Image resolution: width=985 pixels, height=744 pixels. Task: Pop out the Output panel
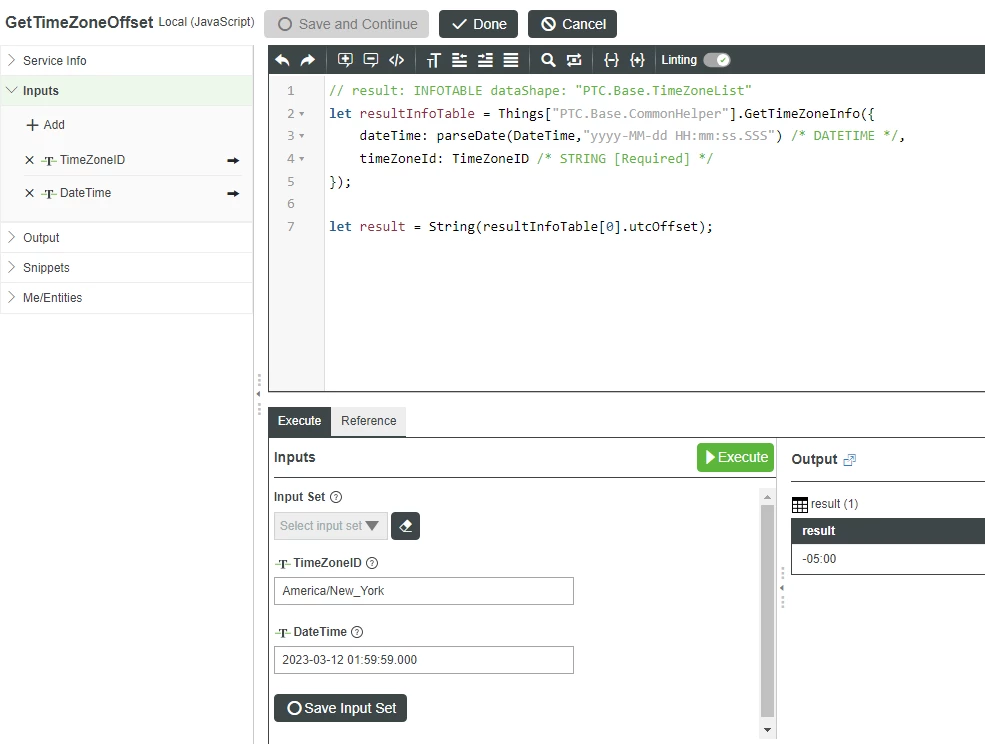[x=849, y=460]
